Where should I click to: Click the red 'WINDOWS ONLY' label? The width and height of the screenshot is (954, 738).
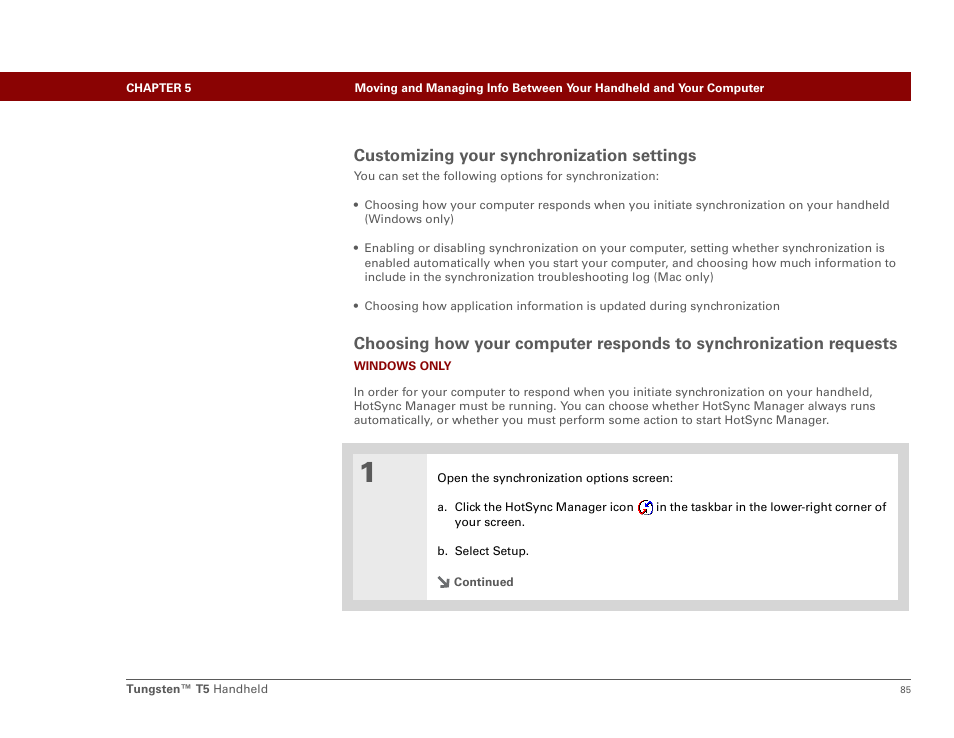click(x=402, y=366)
